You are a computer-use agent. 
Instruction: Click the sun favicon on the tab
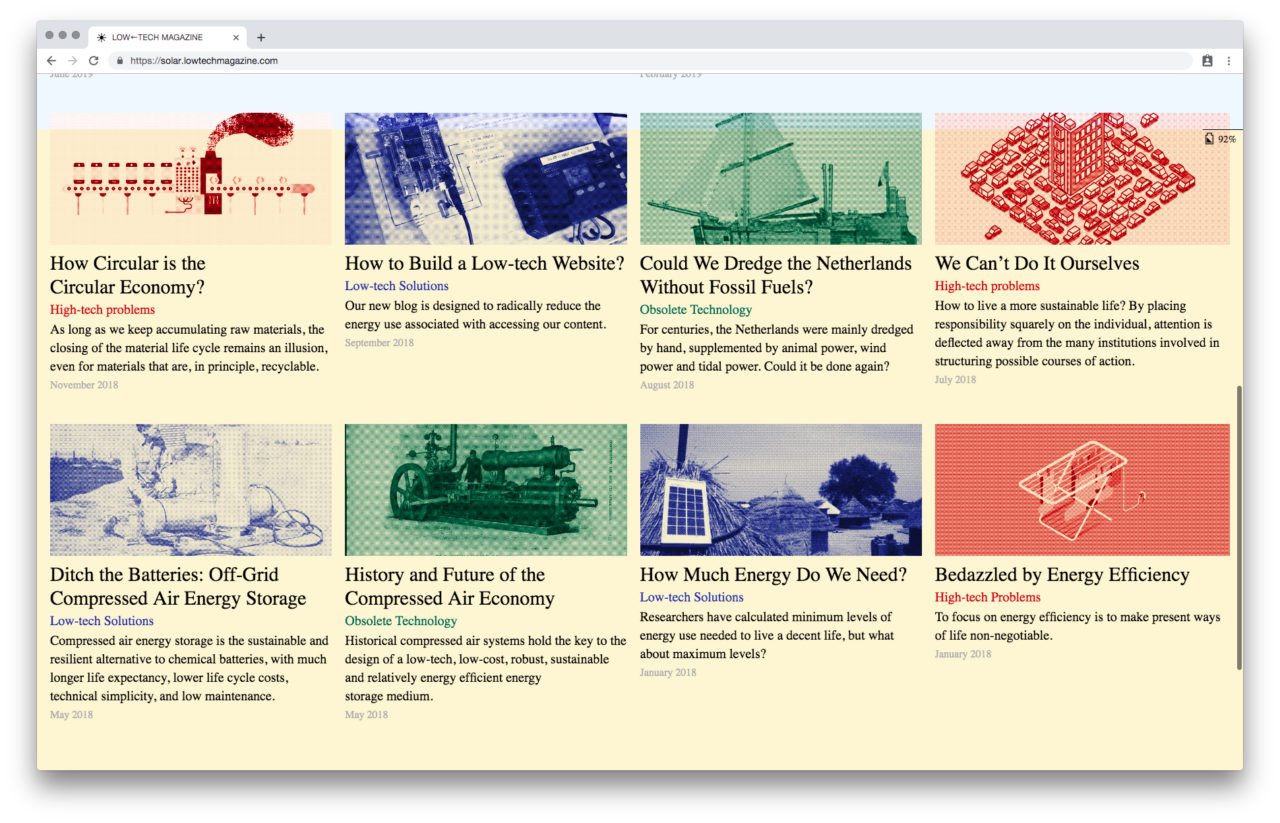point(101,38)
